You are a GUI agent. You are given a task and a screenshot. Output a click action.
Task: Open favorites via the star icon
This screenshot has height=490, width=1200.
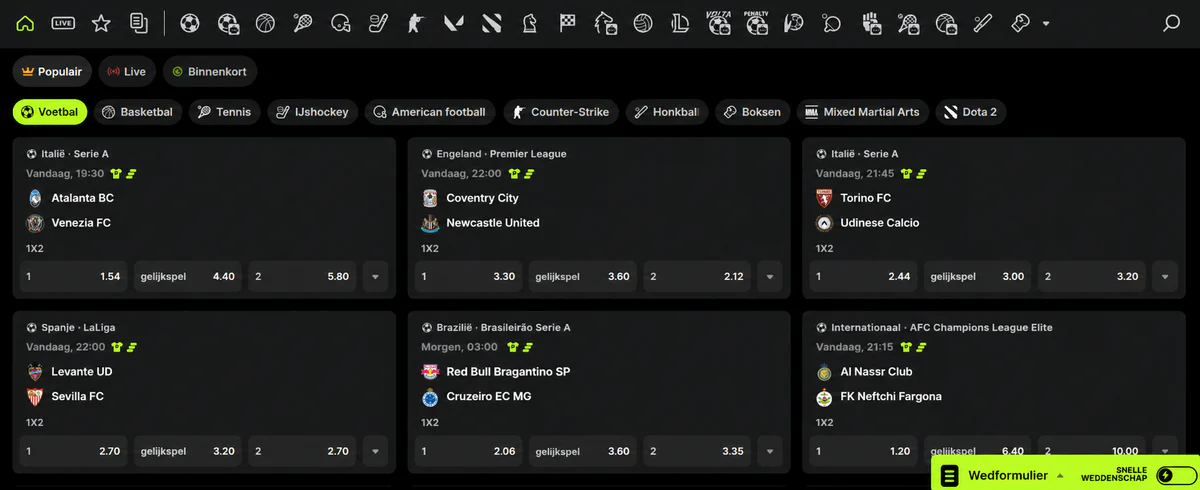[x=101, y=23]
